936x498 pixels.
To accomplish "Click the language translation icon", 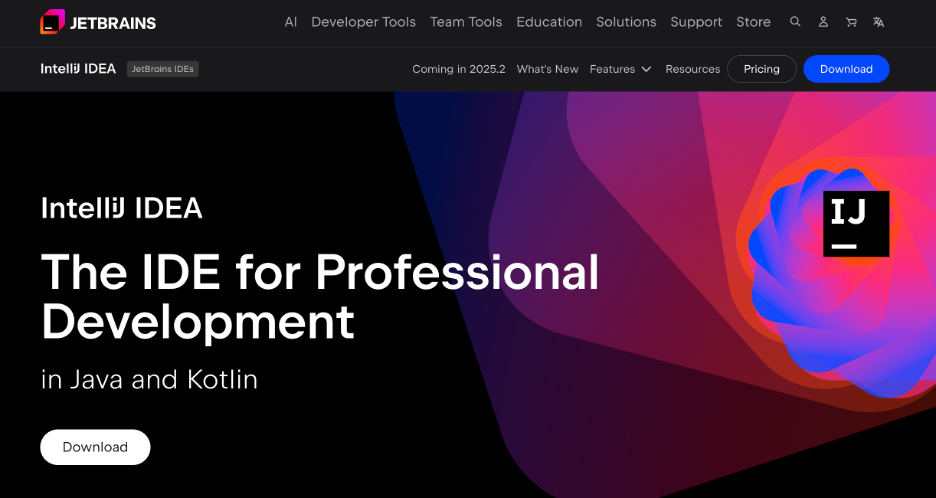I will pyautogui.click(x=878, y=22).
